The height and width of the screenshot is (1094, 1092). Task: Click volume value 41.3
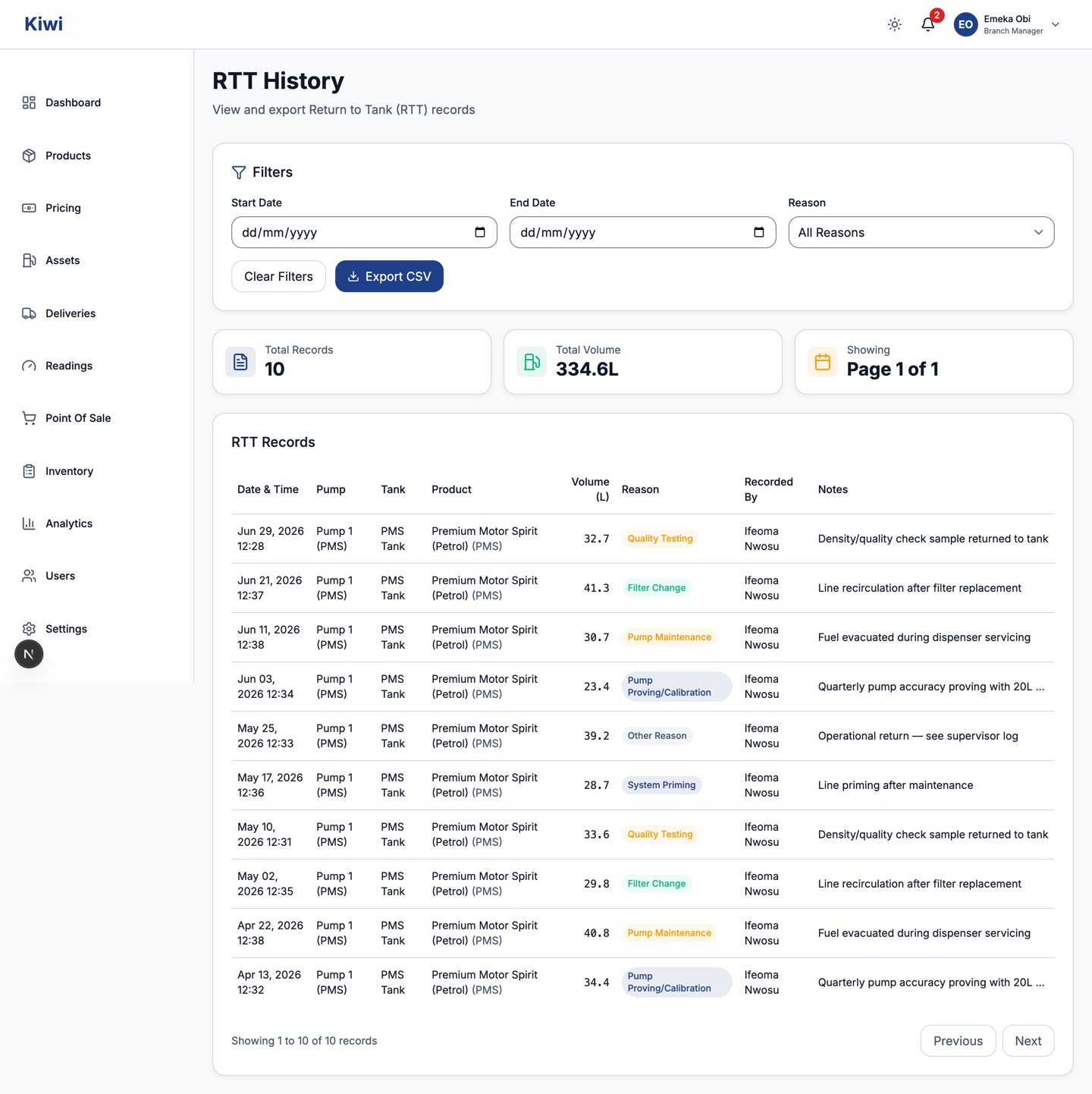tap(596, 588)
